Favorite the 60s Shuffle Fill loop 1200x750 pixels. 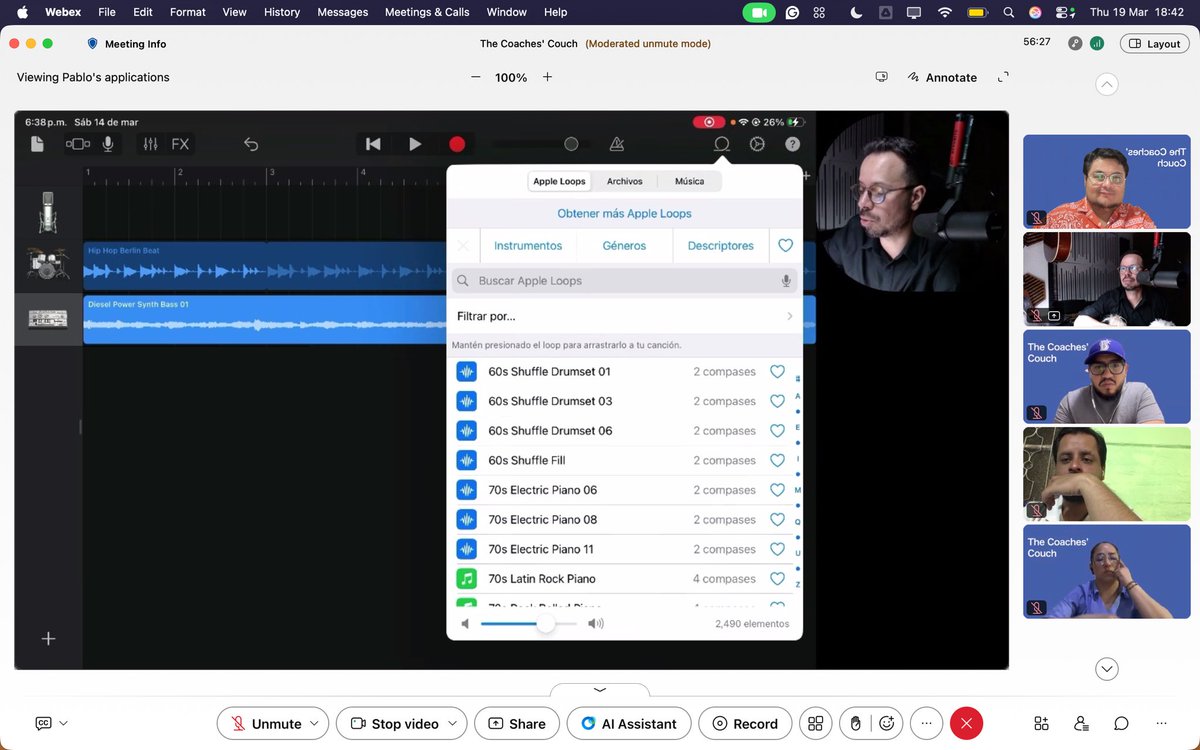point(777,460)
